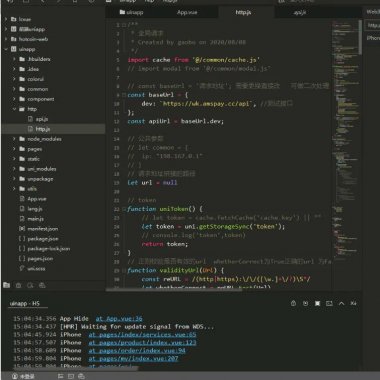Expand the .hbuilderx folder
The height and width of the screenshot is (380, 380).
pyautogui.click(x=14, y=59)
